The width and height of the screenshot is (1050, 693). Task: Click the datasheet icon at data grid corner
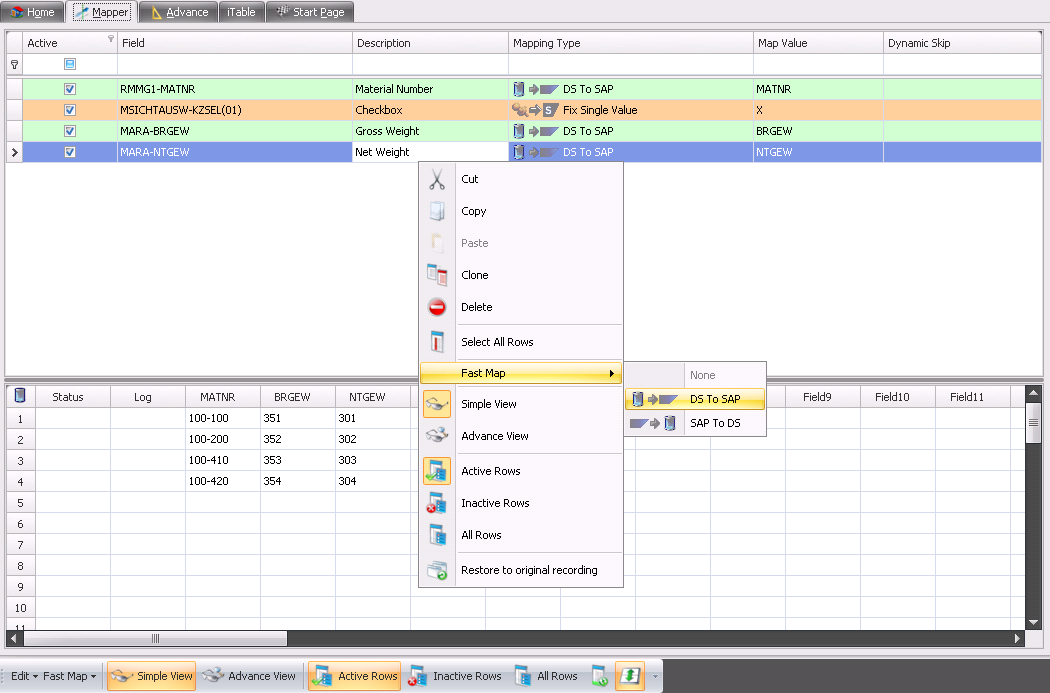(20, 396)
